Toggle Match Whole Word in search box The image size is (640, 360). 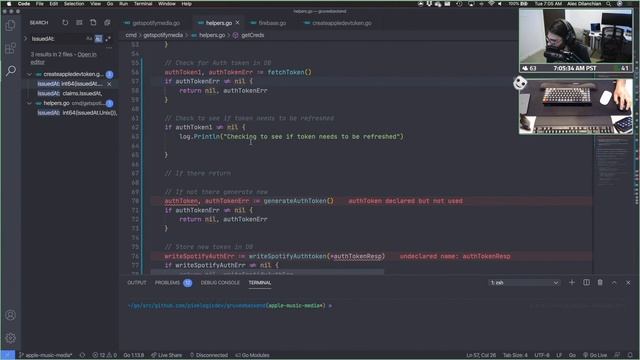click(x=98, y=39)
